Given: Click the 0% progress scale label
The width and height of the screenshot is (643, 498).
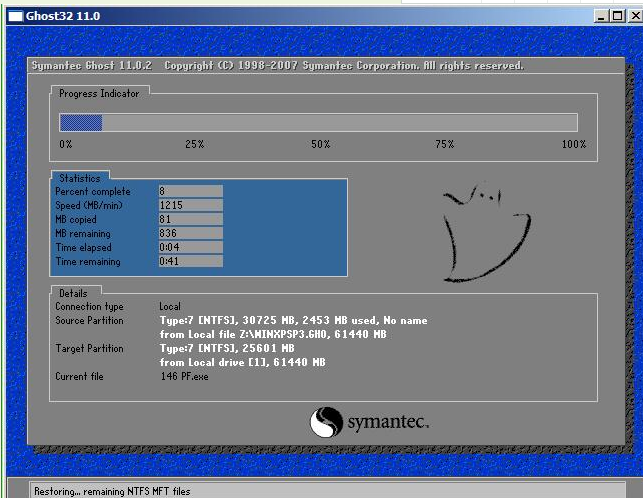Looking at the screenshot, I should tap(66, 144).
